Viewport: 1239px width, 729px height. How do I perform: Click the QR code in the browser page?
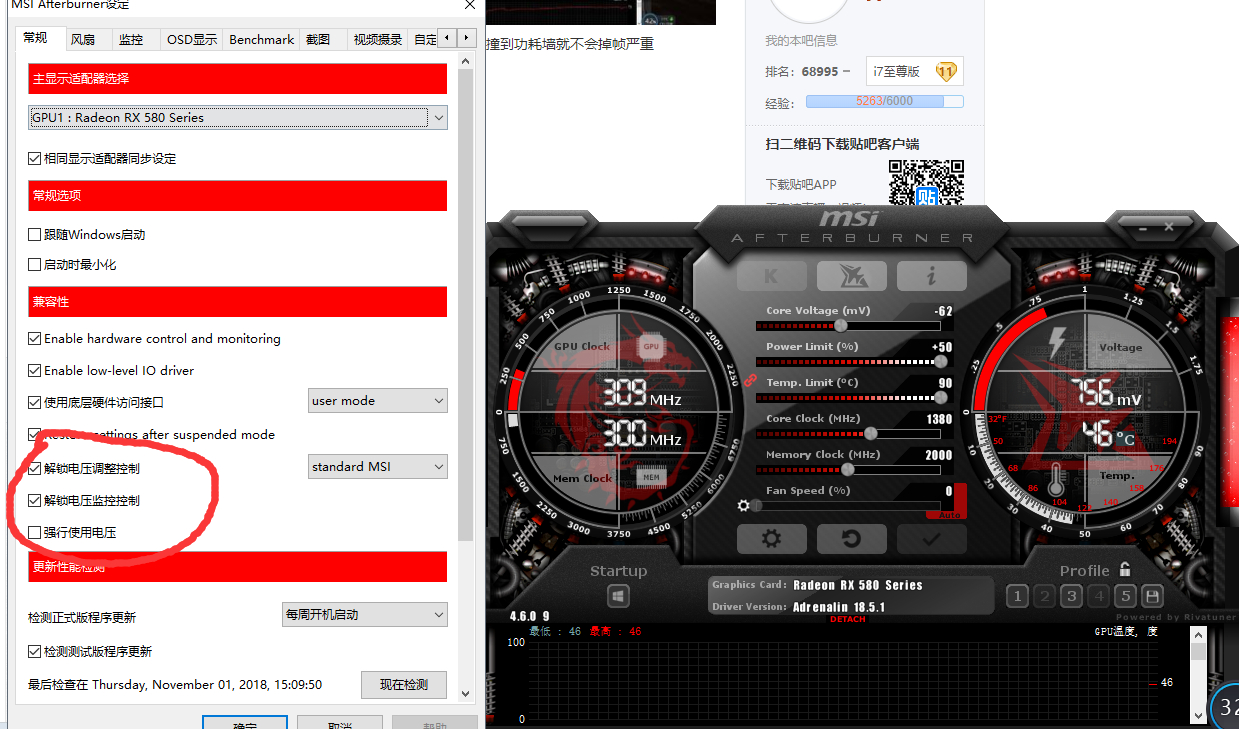click(926, 182)
